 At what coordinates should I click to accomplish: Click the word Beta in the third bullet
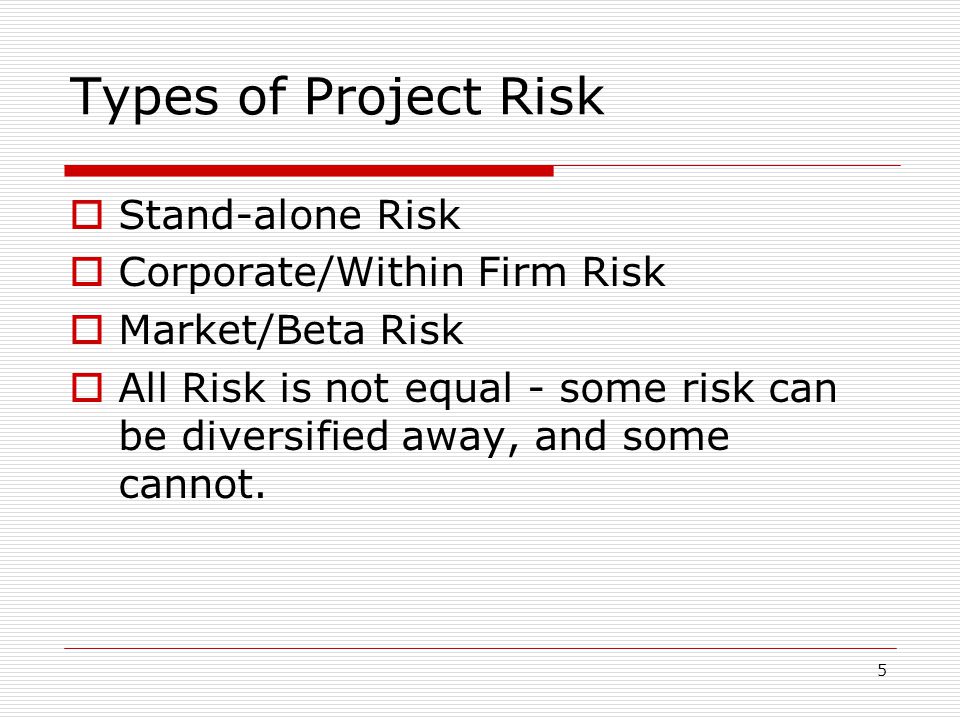point(321,330)
